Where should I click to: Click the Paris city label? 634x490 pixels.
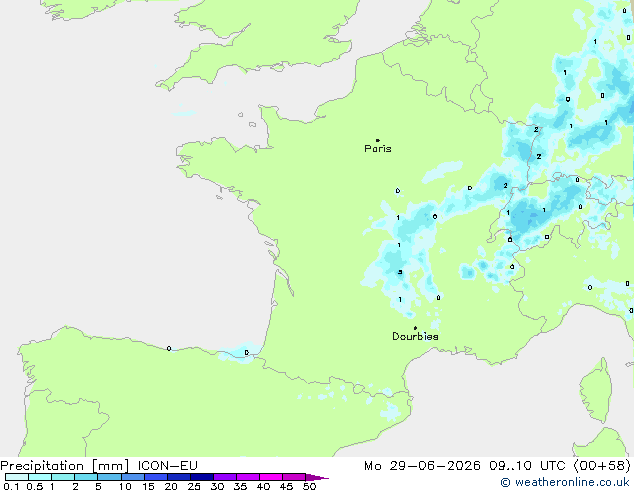378,149
